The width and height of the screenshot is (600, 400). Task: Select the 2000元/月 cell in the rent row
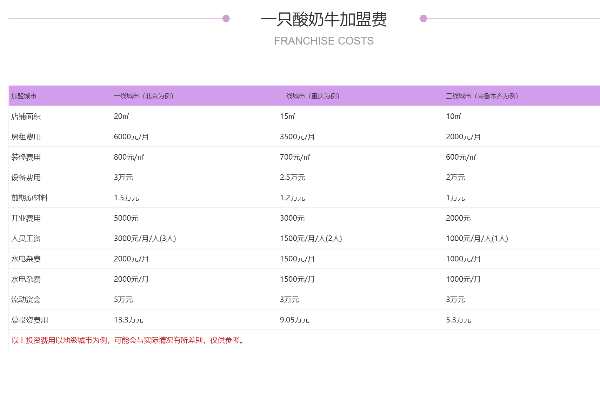coord(463,137)
